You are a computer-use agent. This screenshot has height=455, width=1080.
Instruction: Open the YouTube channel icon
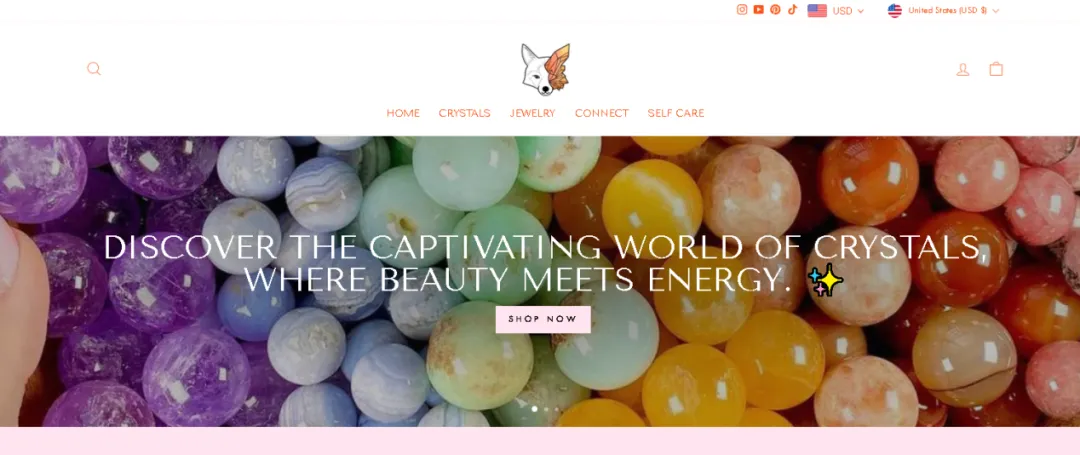click(758, 10)
